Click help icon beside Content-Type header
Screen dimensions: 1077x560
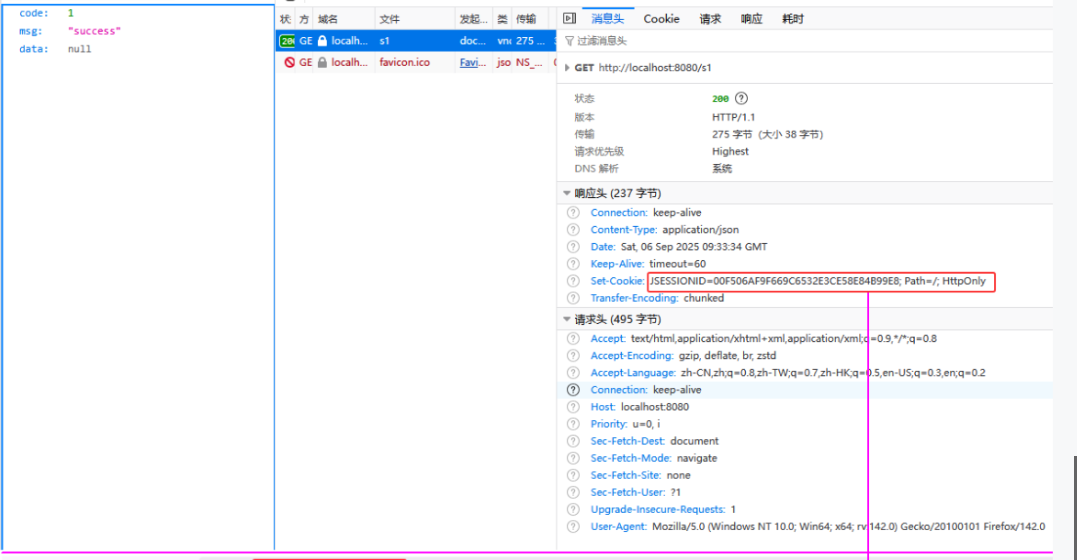(x=573, y=230)
